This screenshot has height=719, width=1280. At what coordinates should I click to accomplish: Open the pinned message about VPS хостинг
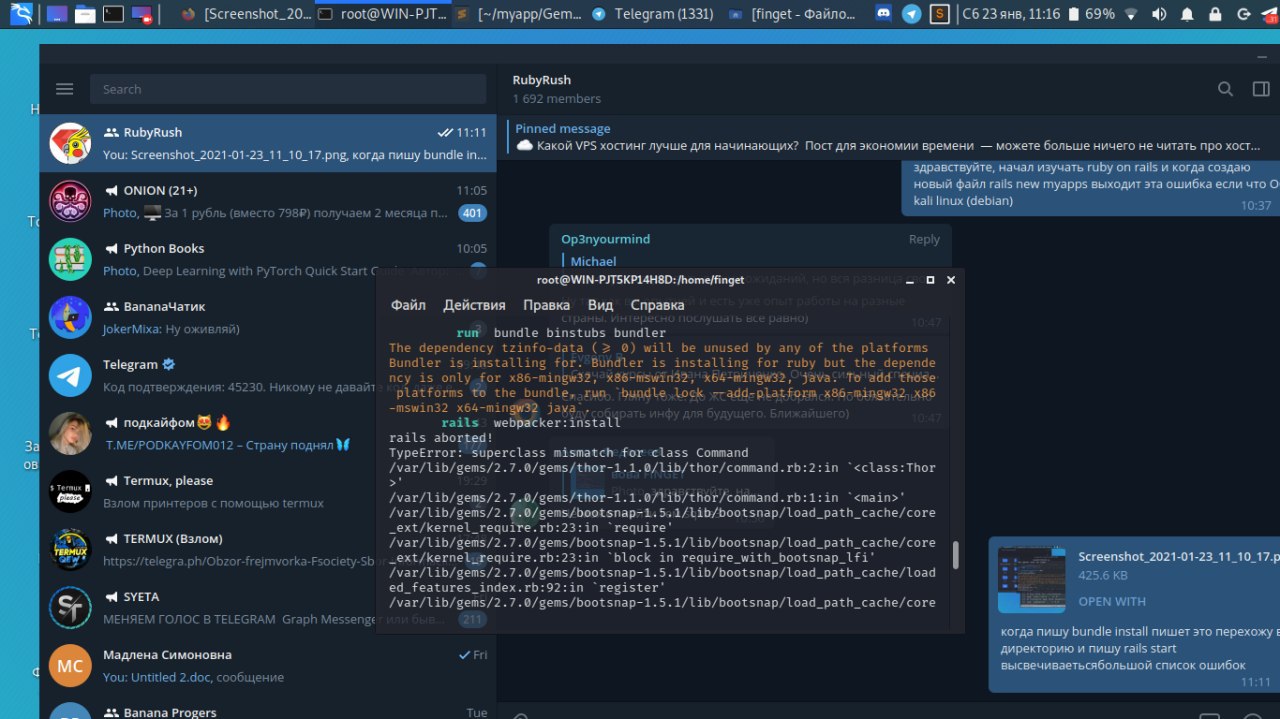[x=888, y=137]
